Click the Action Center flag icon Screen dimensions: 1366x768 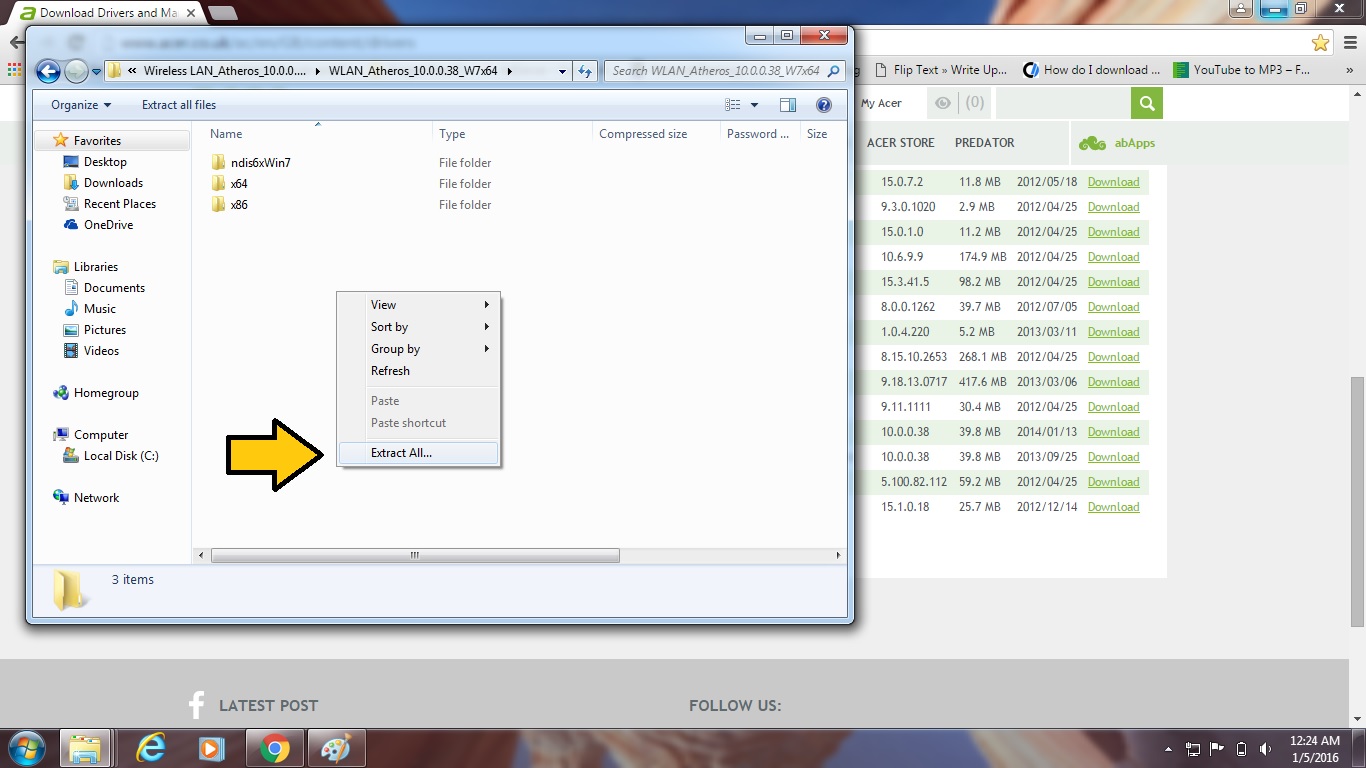pos(1217,749)
